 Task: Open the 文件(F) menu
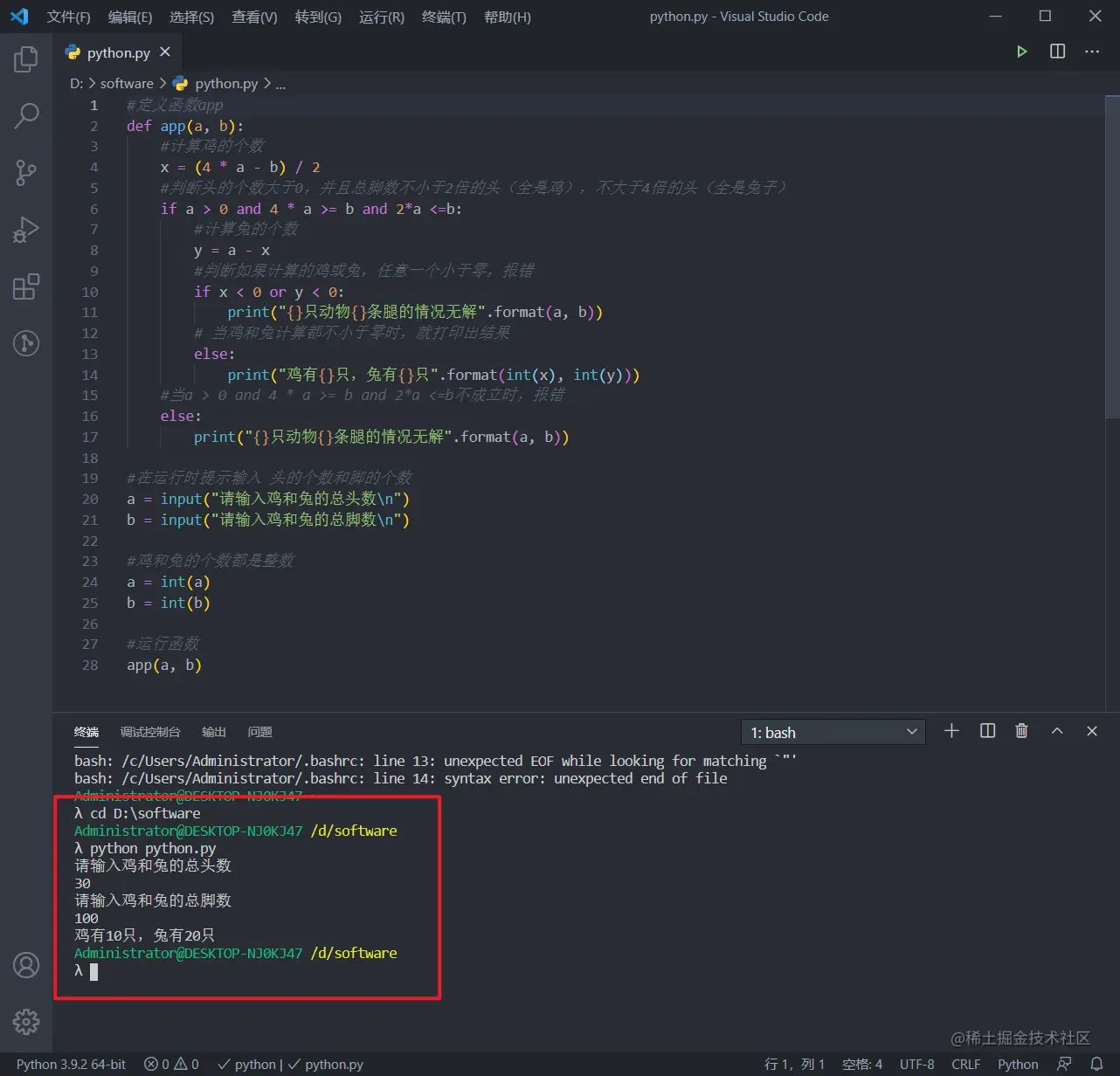tap(68, 17)
